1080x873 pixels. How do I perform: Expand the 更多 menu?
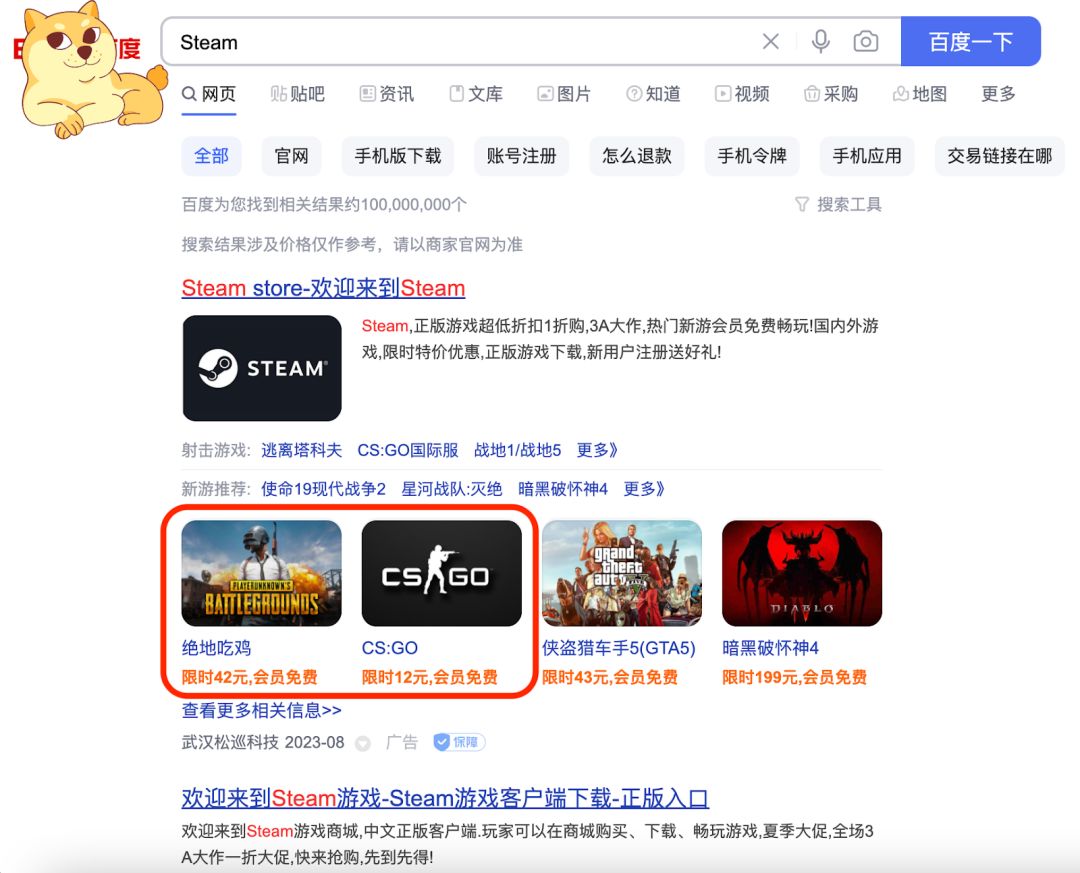click(x=998, y=94)
